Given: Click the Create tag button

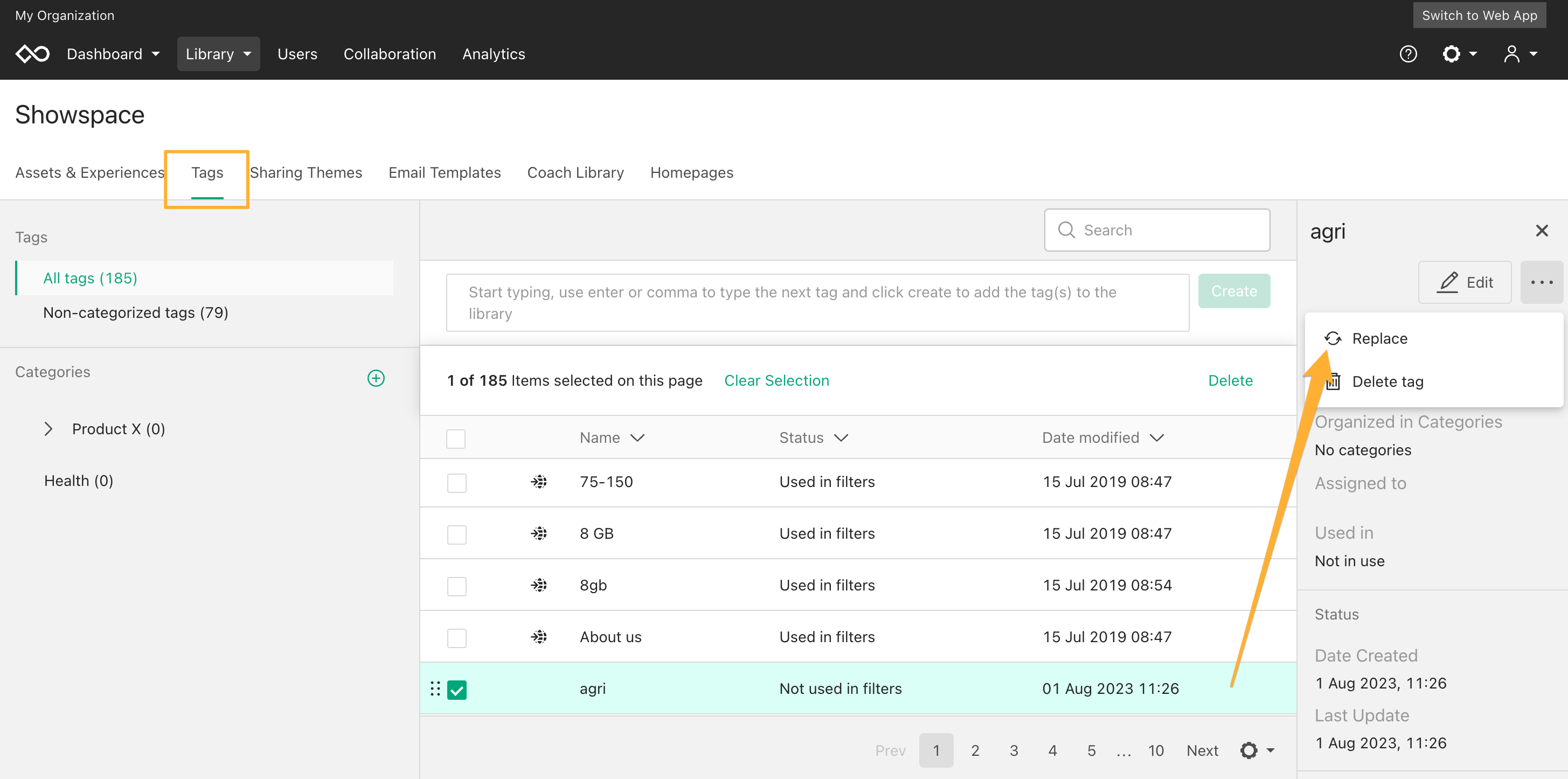Looking at the screenshot, I should click(1234, 291).
